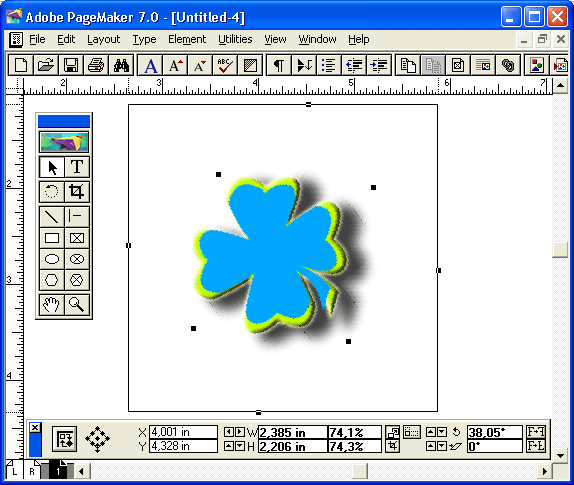Activate the Zoom magnifier tool
The width and height of the screenshot is (574, 485).
tap(77, 305)
